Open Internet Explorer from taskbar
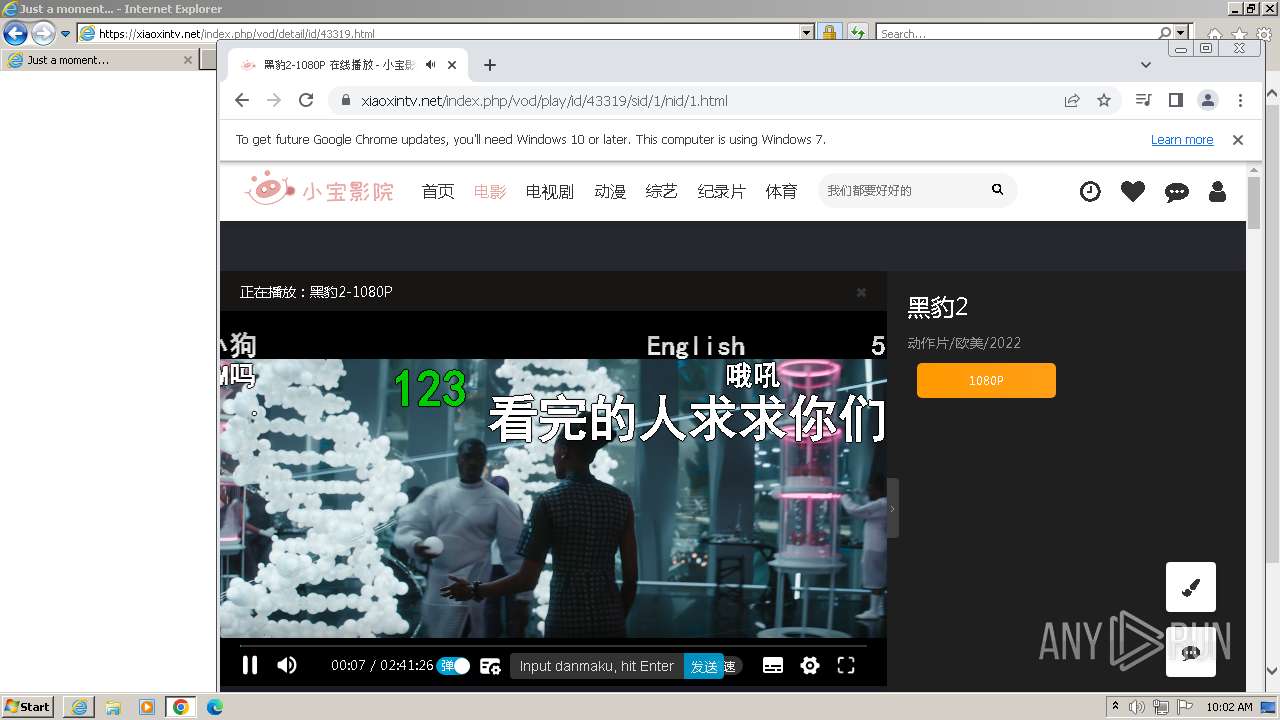Viewport: 1280px width, 720px height. point(79,707)
